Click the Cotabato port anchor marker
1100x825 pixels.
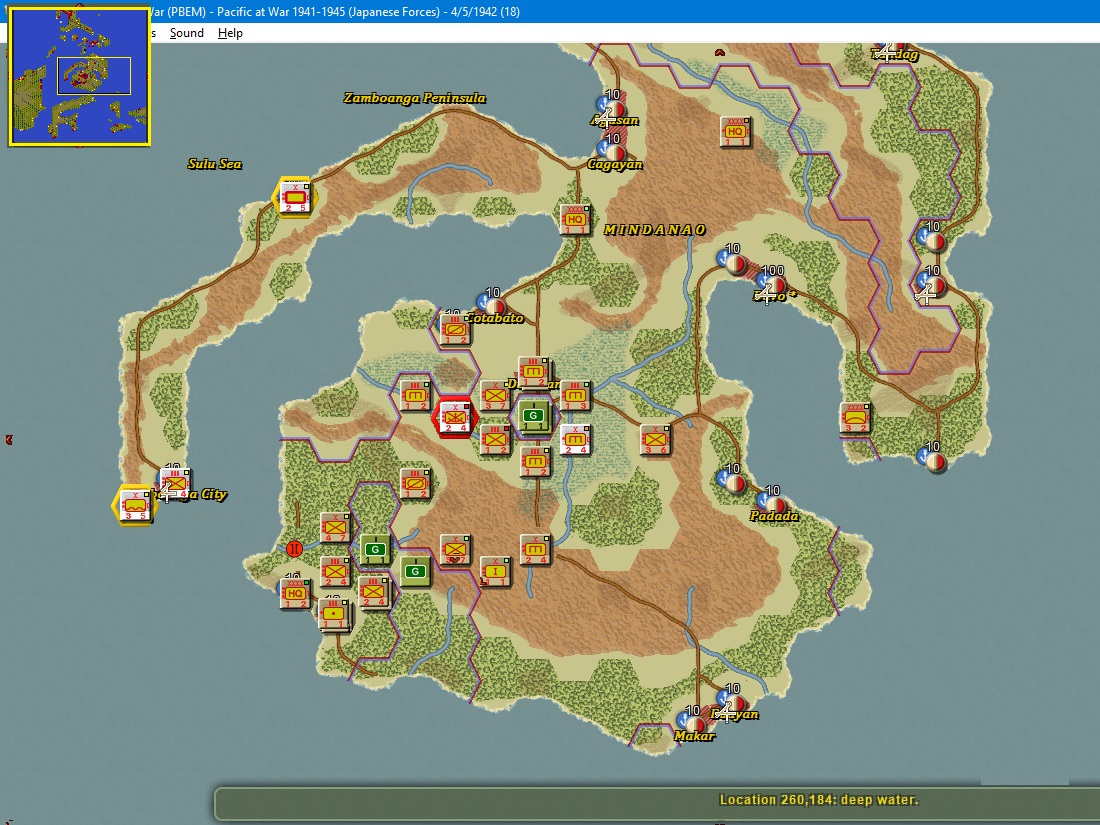[491, 304]
